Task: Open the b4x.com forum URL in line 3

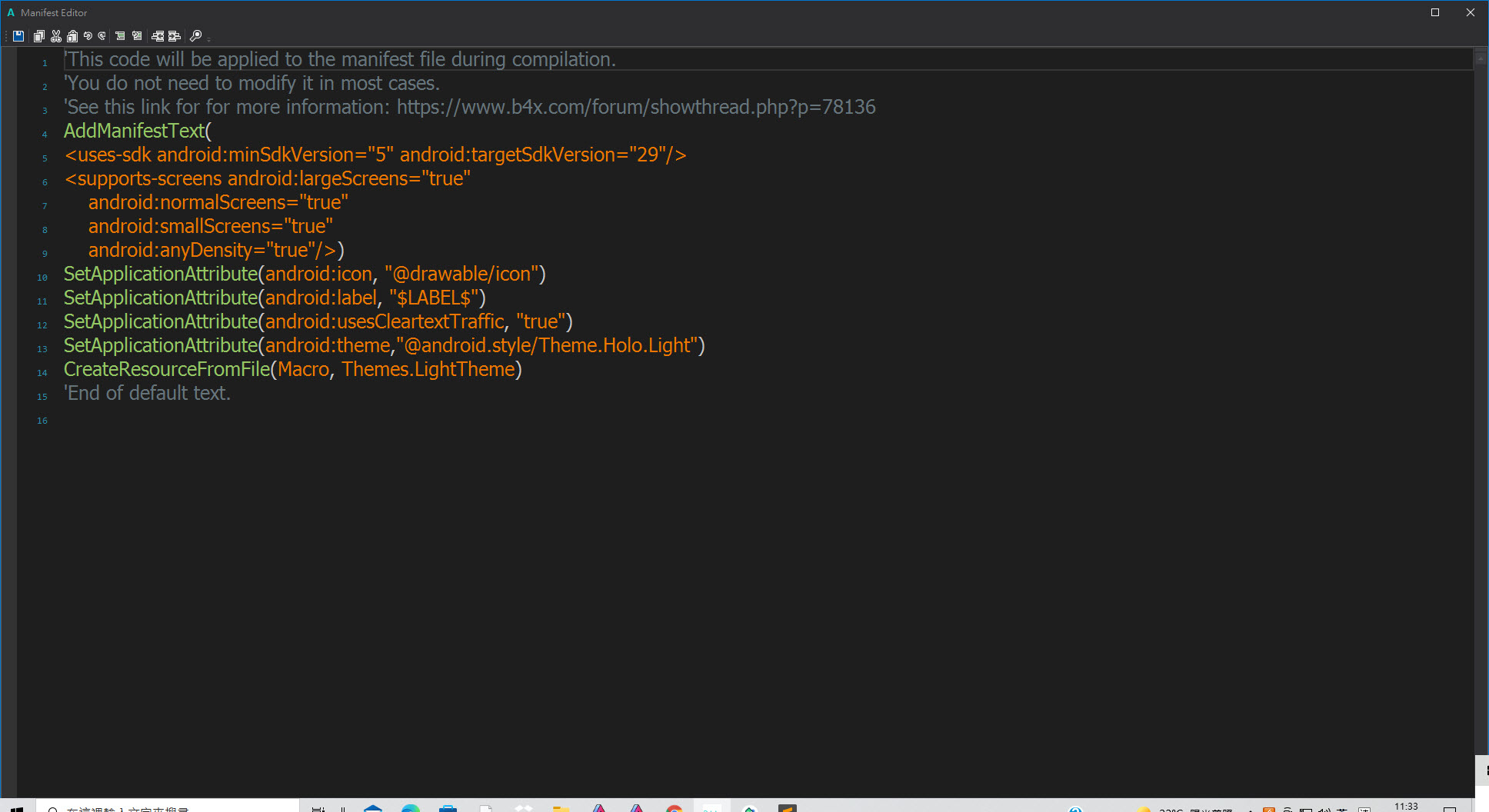Action: 636,107
